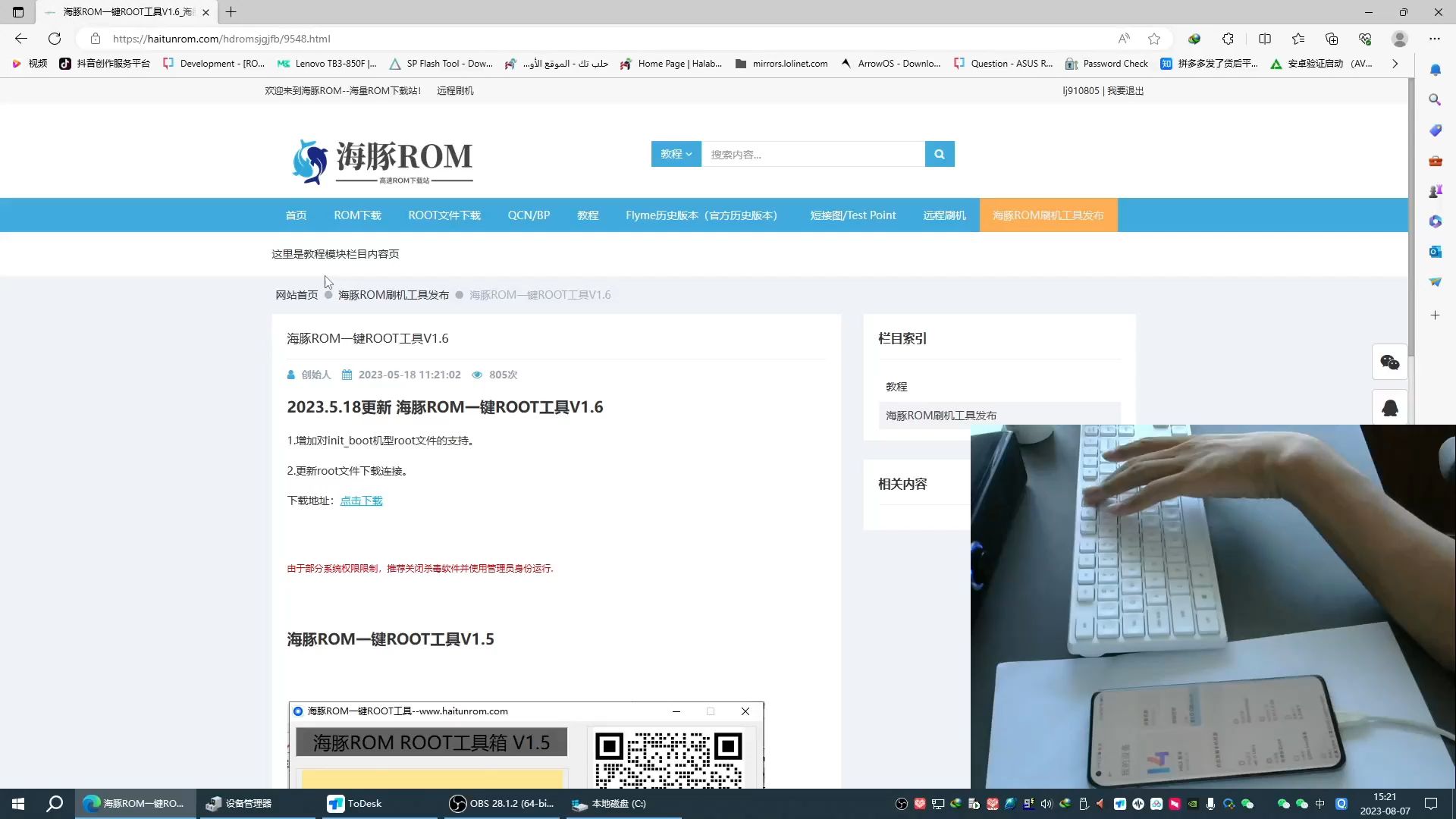Click 我要退出 logout link
Image resolution: width=1456 pixels, height=819 pixels.
tap(1125, 90)
